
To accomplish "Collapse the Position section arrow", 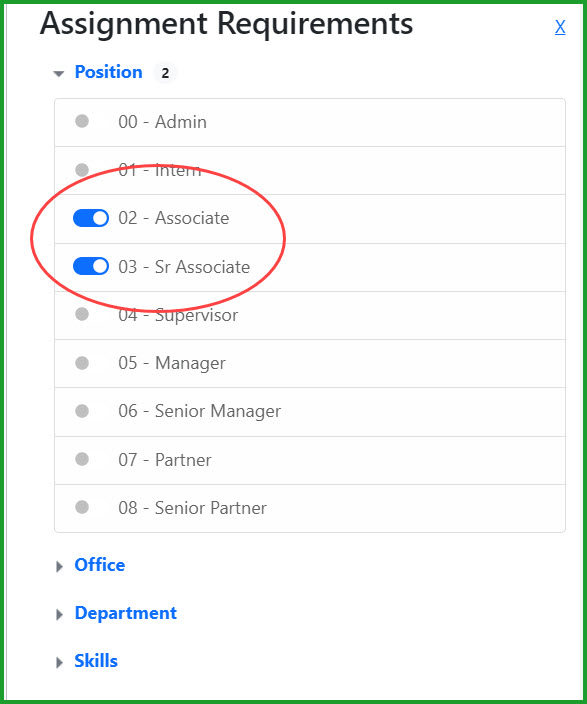I will (59, 73).
